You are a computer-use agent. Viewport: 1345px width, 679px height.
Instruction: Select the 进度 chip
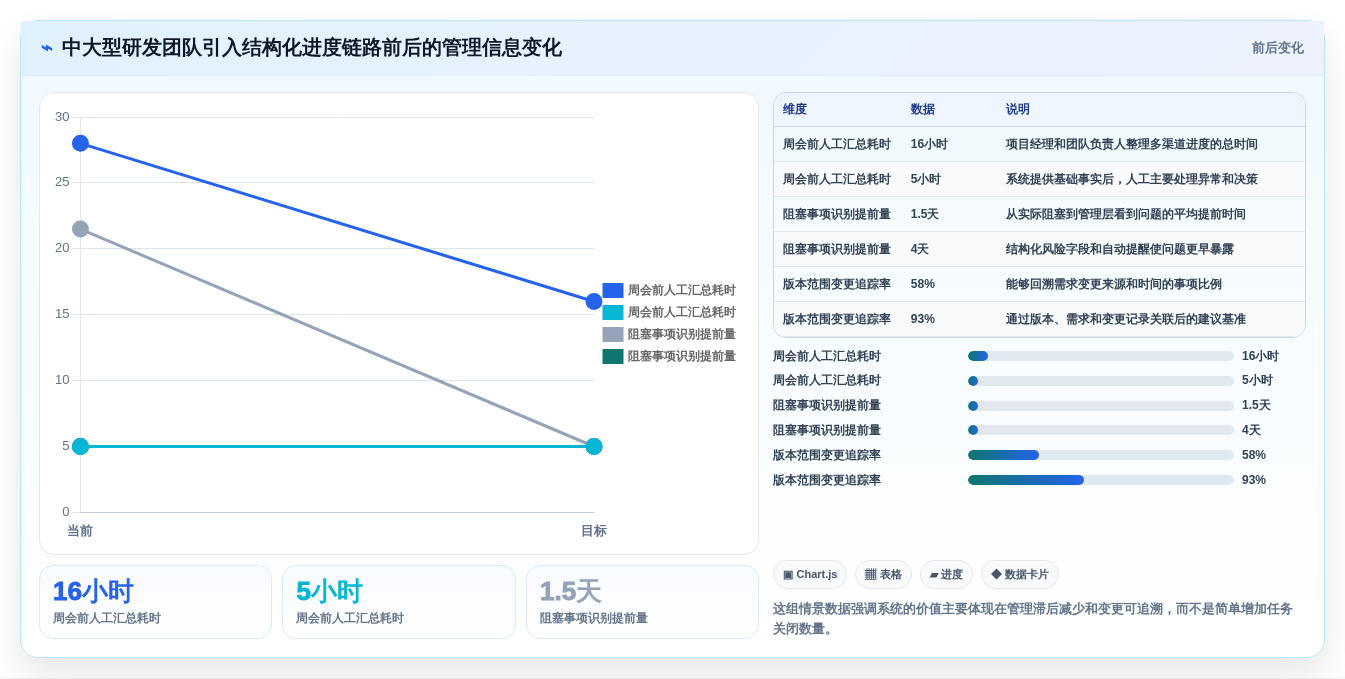click(x=946, y=574)
